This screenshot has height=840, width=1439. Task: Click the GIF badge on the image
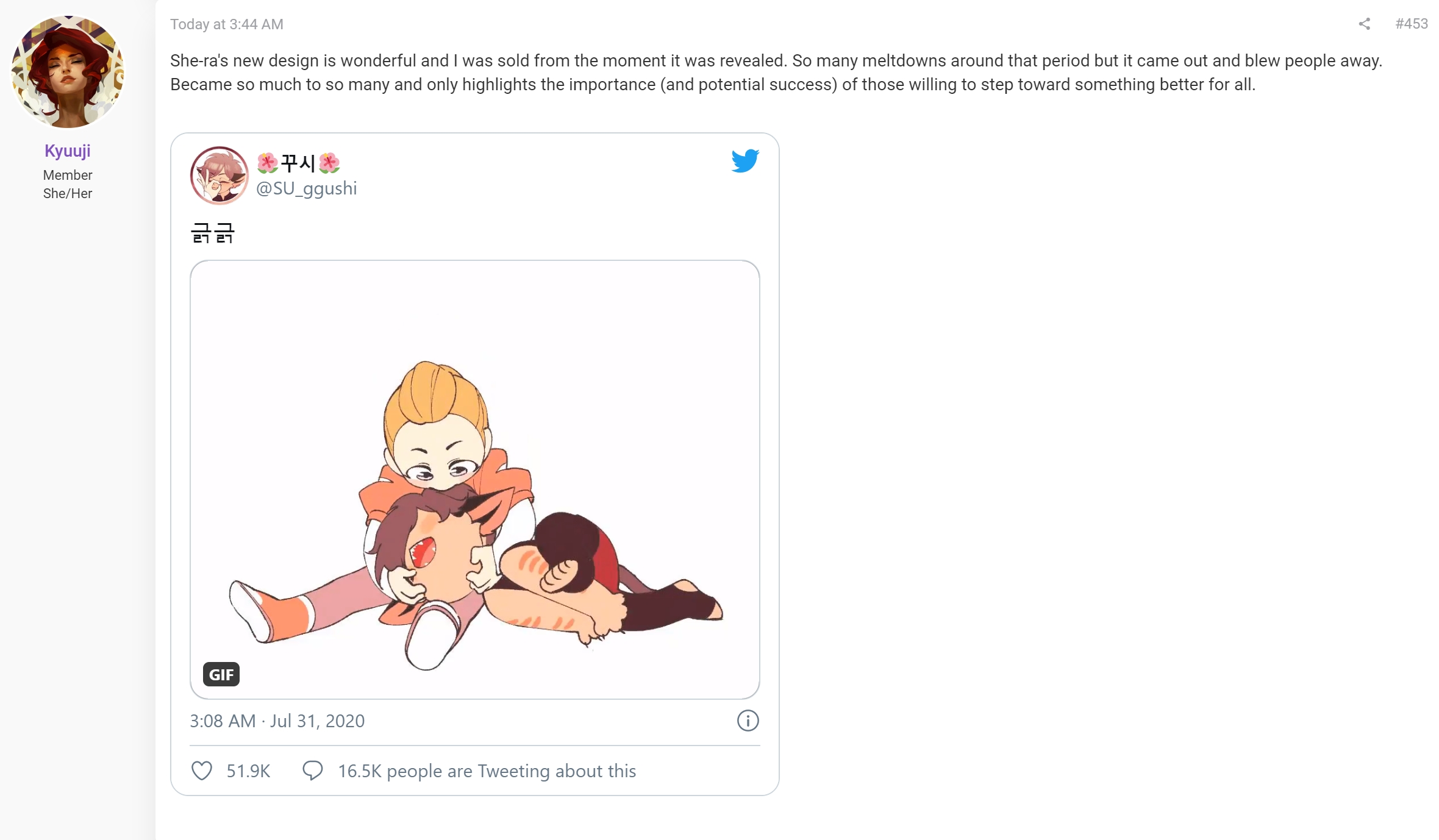coord(221,674)
